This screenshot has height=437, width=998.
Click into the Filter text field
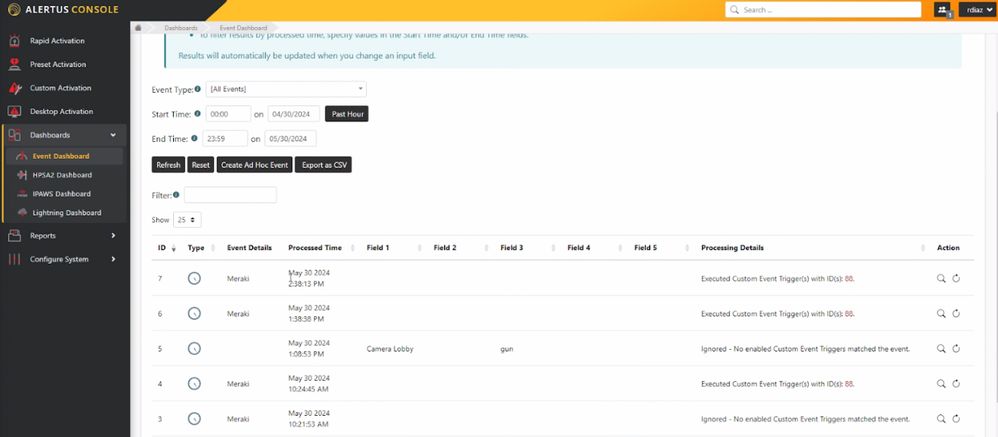(x=230, y=195)
